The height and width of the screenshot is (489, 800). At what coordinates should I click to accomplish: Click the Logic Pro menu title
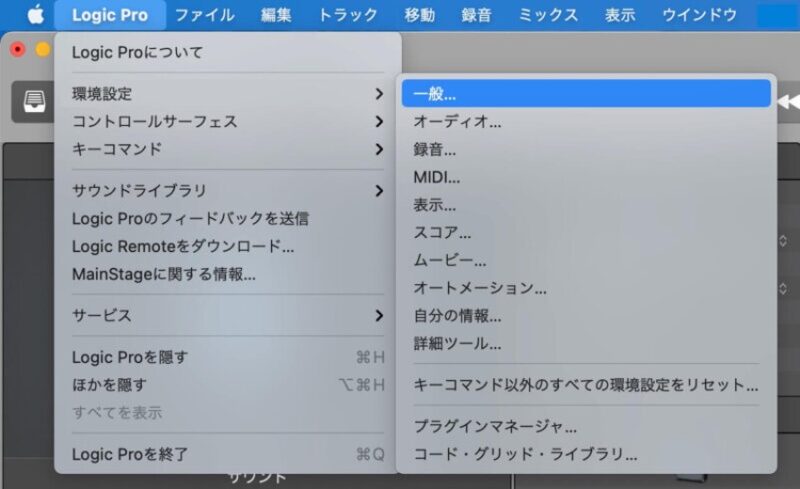click(110, 15)
